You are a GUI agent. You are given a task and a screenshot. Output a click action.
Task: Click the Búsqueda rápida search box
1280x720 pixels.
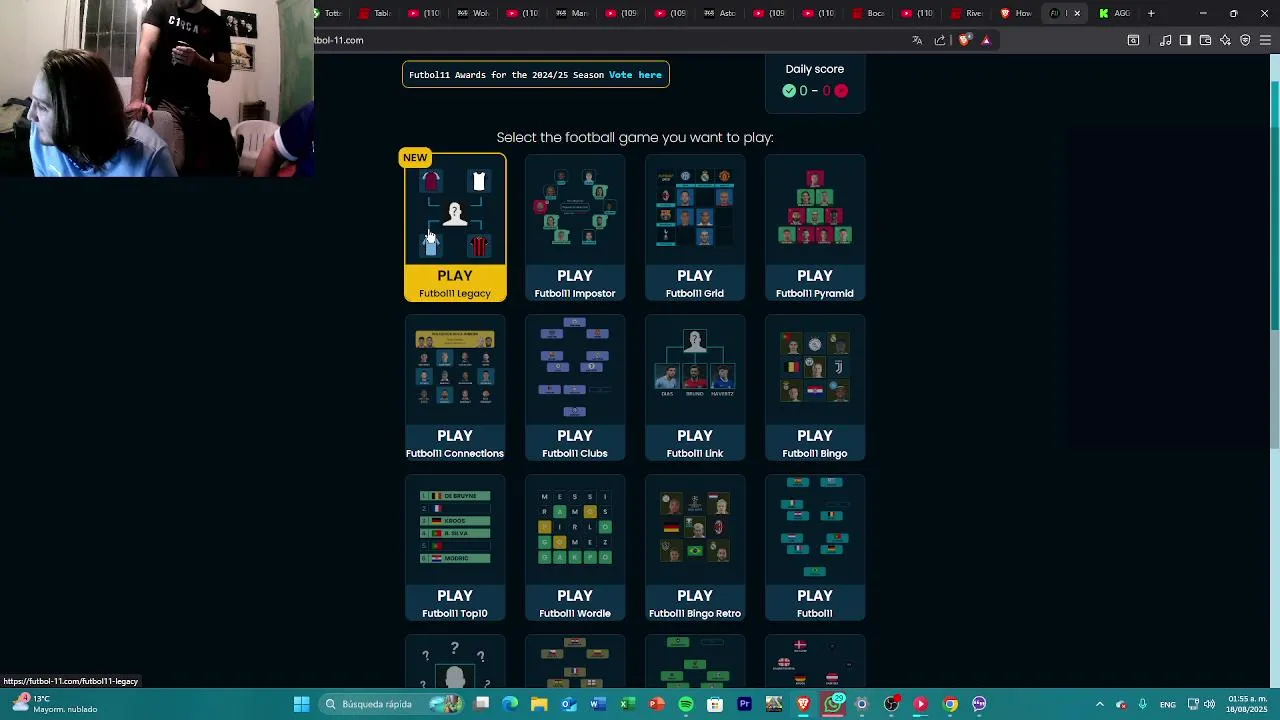[x=390, y=704]
